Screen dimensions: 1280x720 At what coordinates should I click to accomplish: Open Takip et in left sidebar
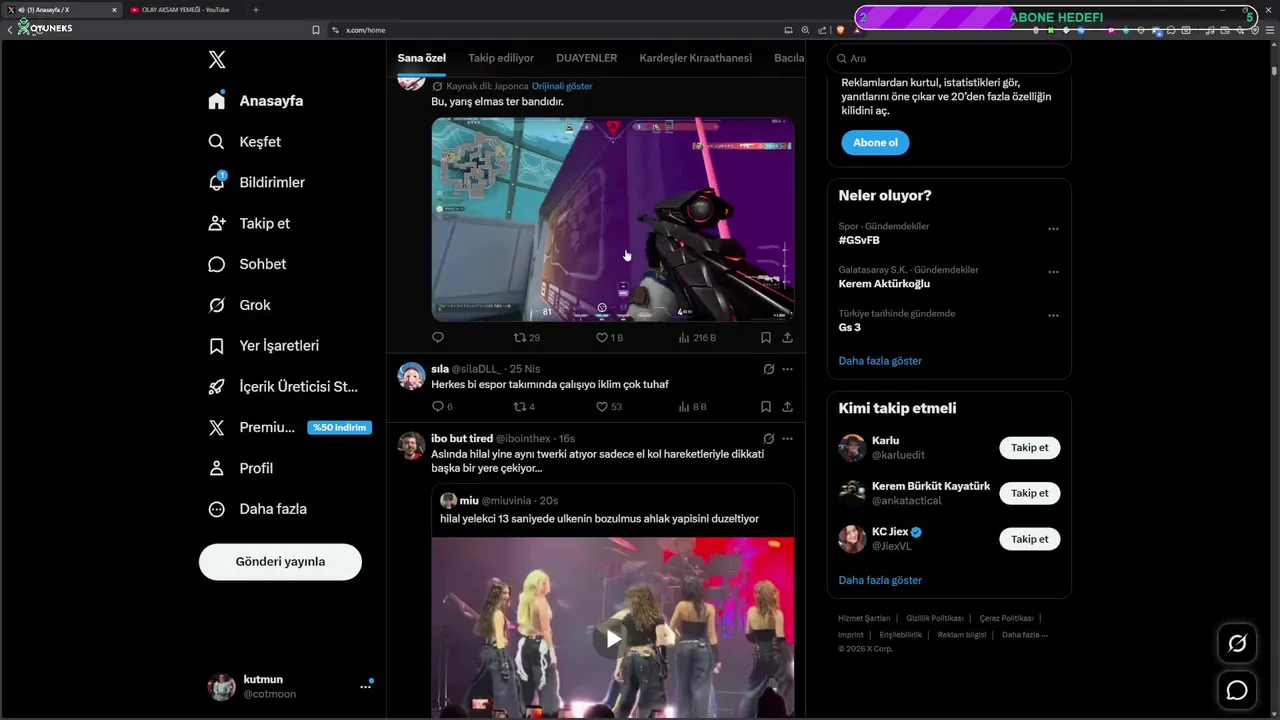point(249,223)
